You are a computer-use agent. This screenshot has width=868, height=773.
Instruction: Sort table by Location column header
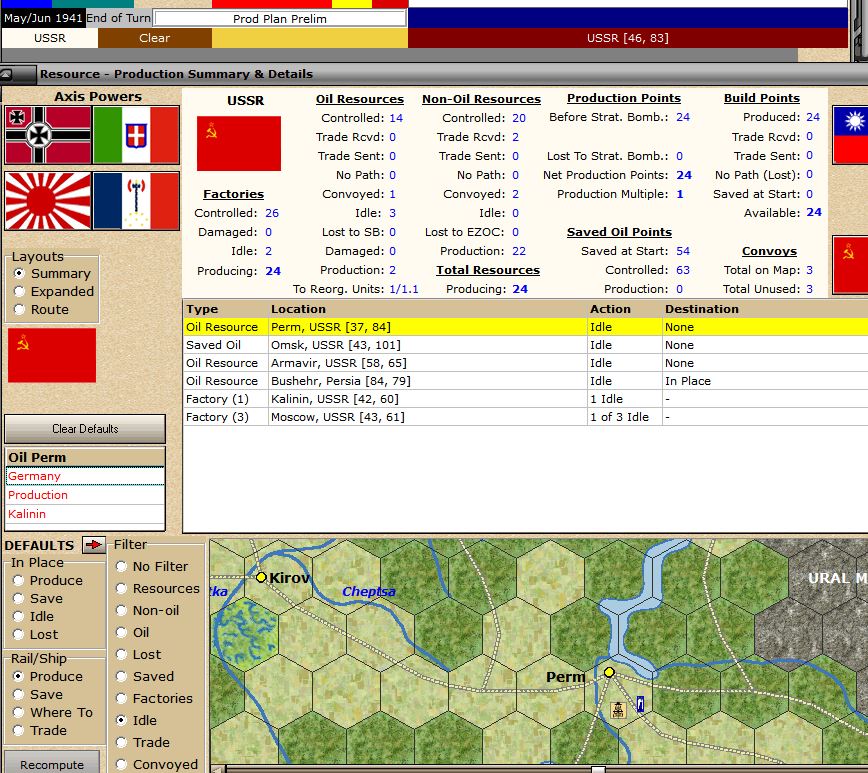[x=427, y=309]
